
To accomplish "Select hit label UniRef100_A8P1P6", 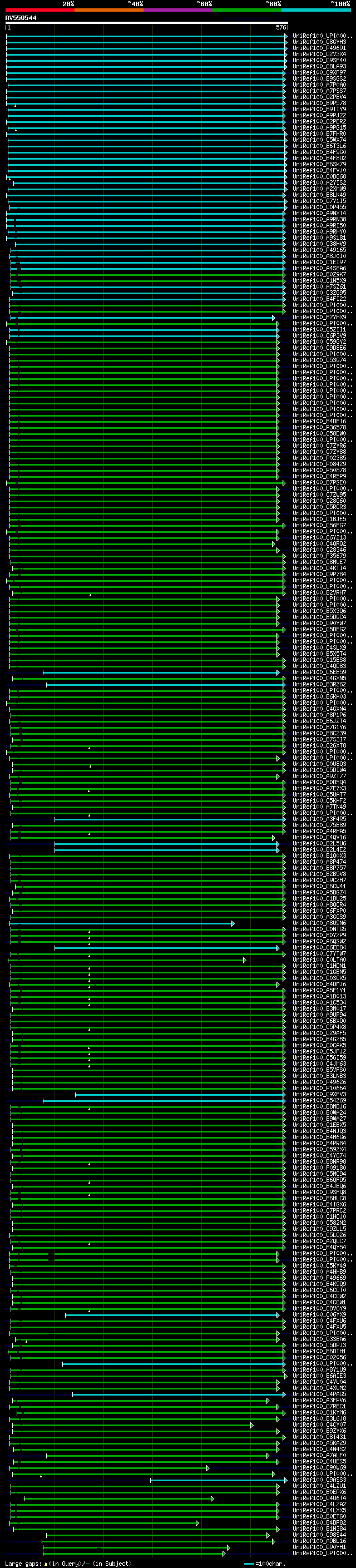I will click(x=319, y=715).
